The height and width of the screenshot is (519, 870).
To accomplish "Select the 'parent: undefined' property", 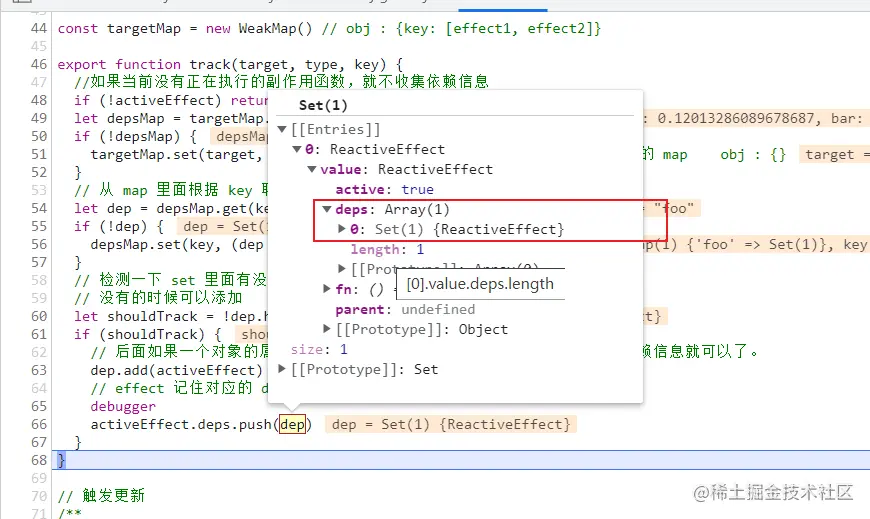I will coord(405,309).
